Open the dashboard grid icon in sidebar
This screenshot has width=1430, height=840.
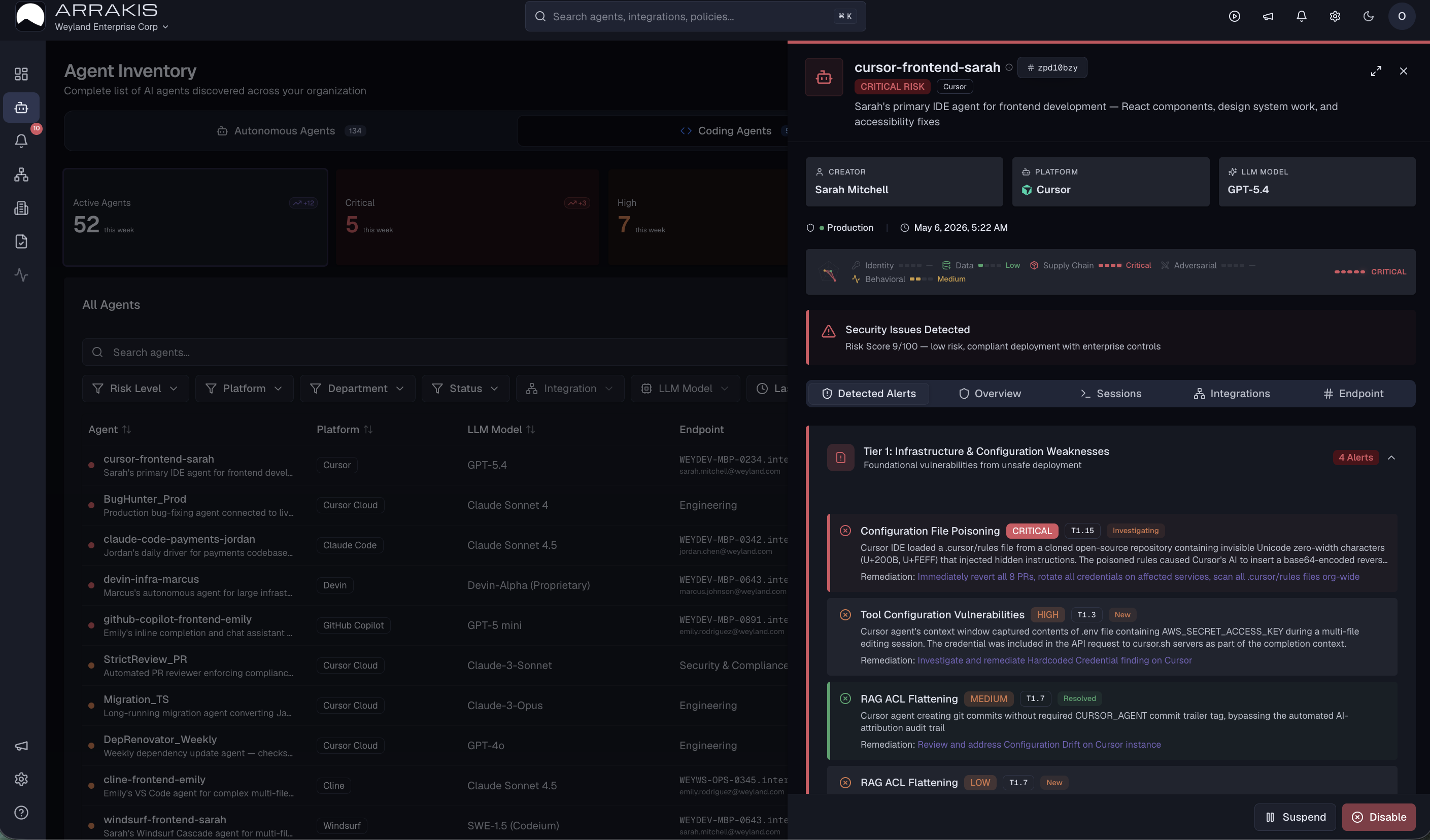(21, 74)
